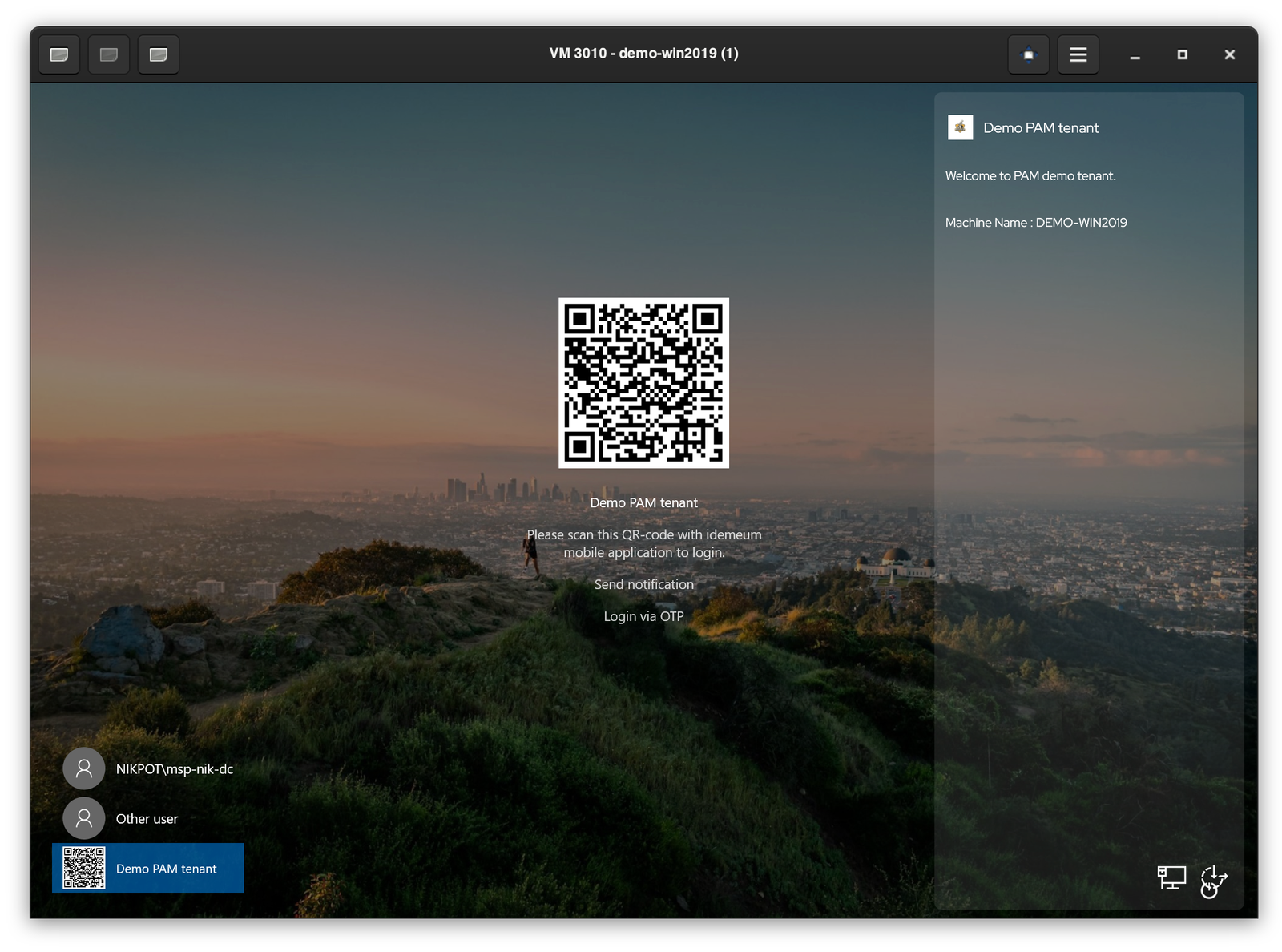Select the Other user avatar icon
The height and width of the screenshot is (952, 1282).
click(84, 818)
